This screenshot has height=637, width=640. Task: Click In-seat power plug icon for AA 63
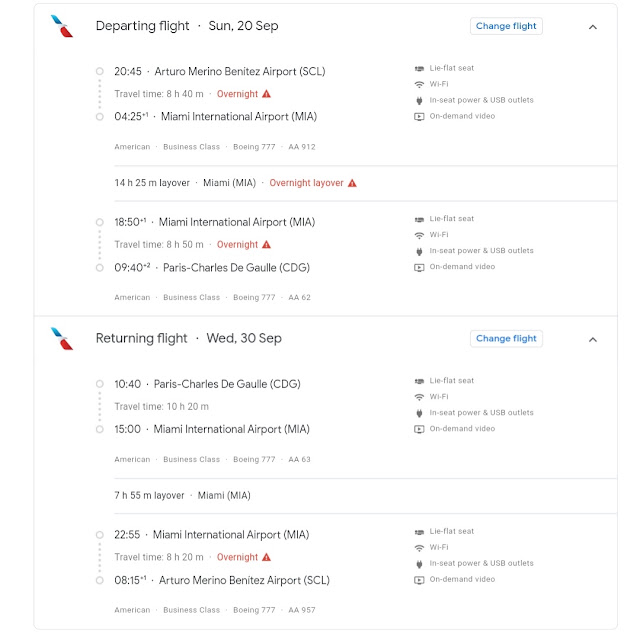coord(419,413)
